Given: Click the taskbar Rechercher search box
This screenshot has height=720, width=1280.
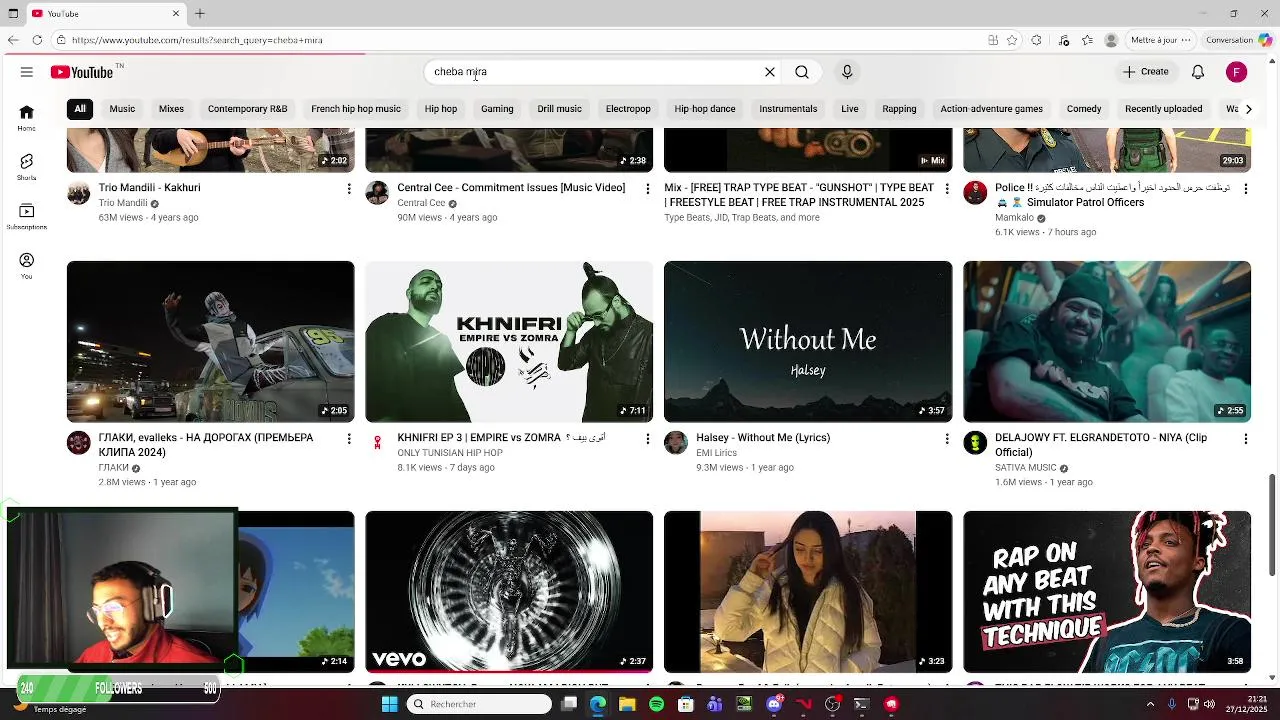Looking at the screenshot, I should tap(480, 704).
